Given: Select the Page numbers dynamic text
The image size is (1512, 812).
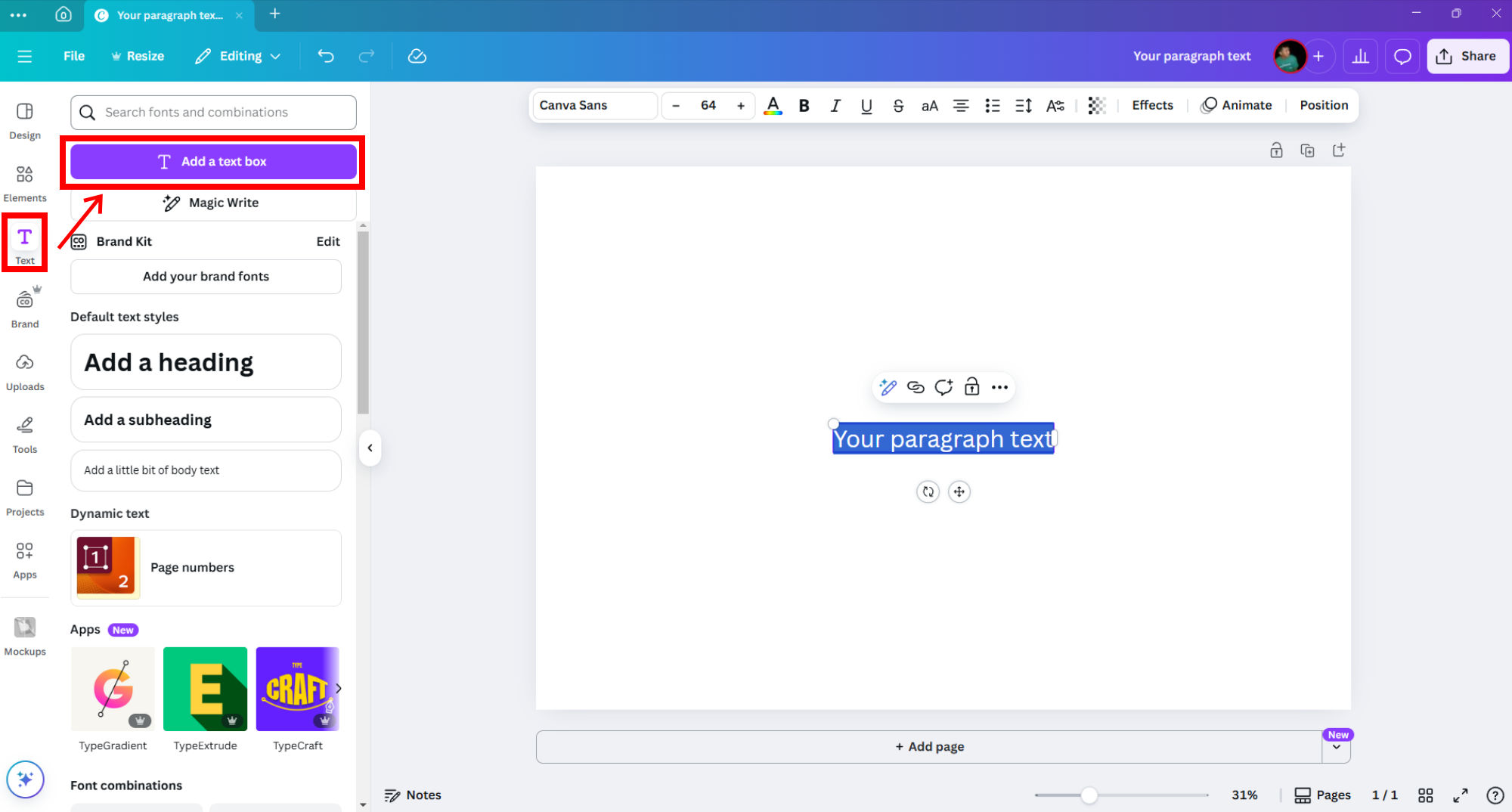Looking at the screenshot, I should pos(206,568).
